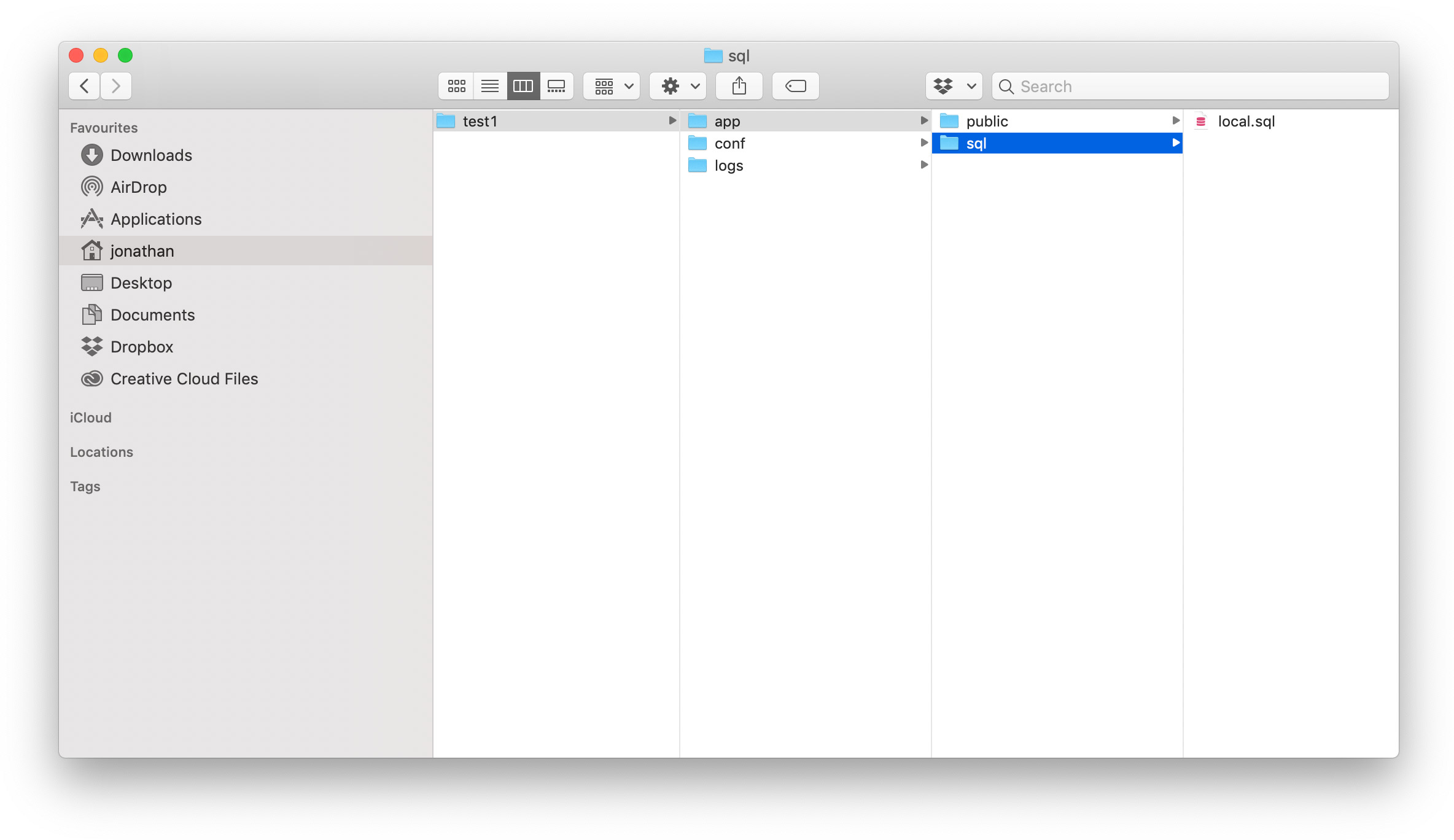Switch to list view

click(x=489, y=86)
